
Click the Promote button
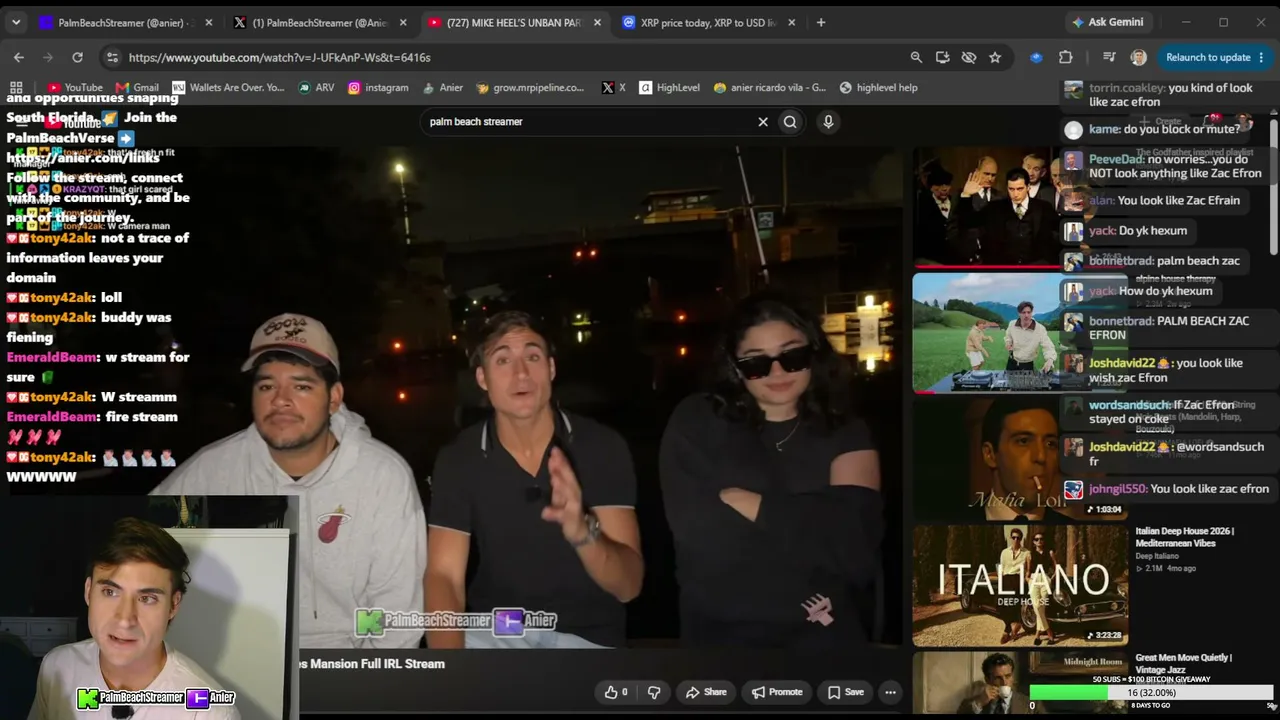click(777, 692)
